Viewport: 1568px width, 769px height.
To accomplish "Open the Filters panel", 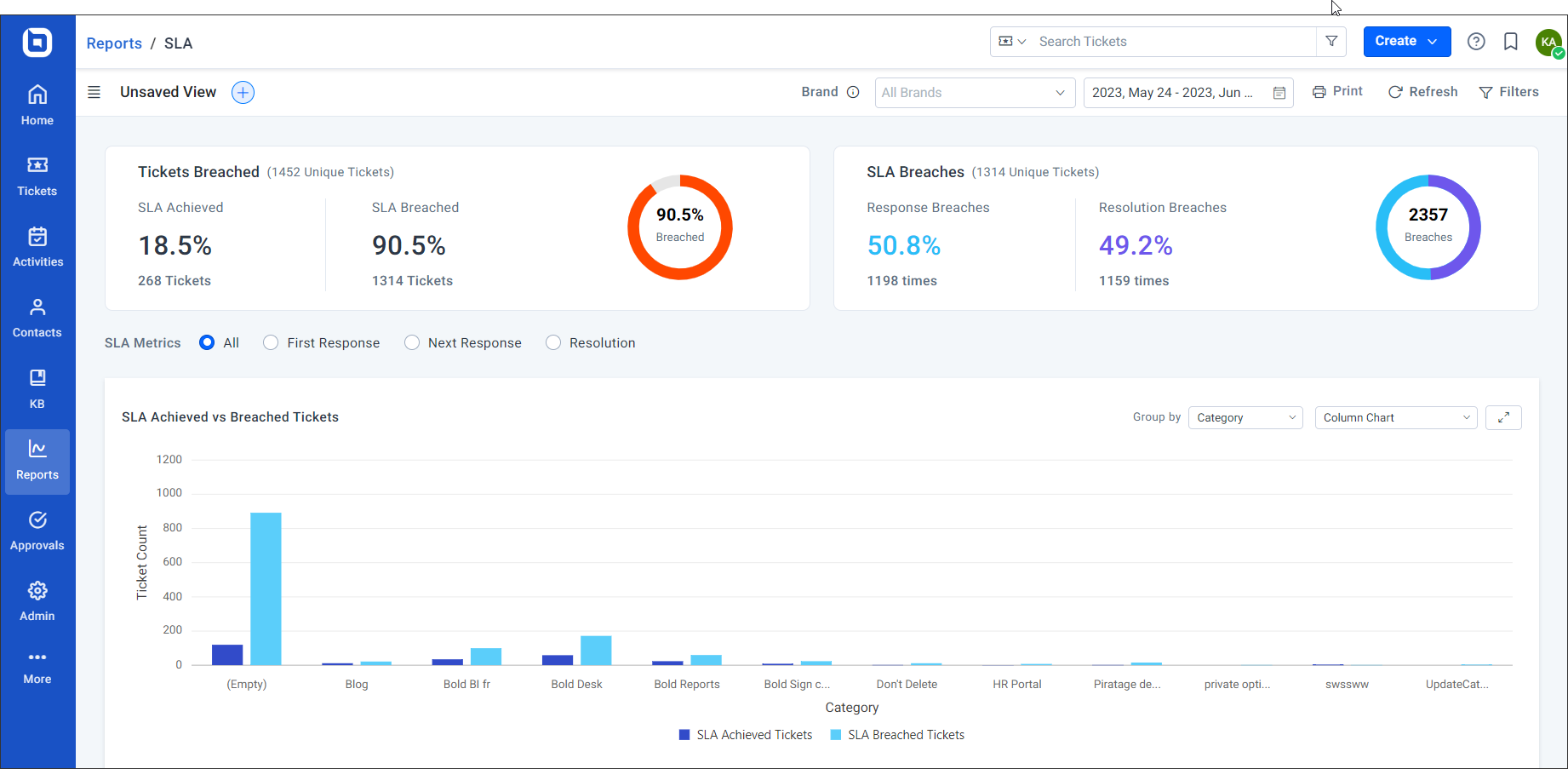I will (x=1508, y=91).
